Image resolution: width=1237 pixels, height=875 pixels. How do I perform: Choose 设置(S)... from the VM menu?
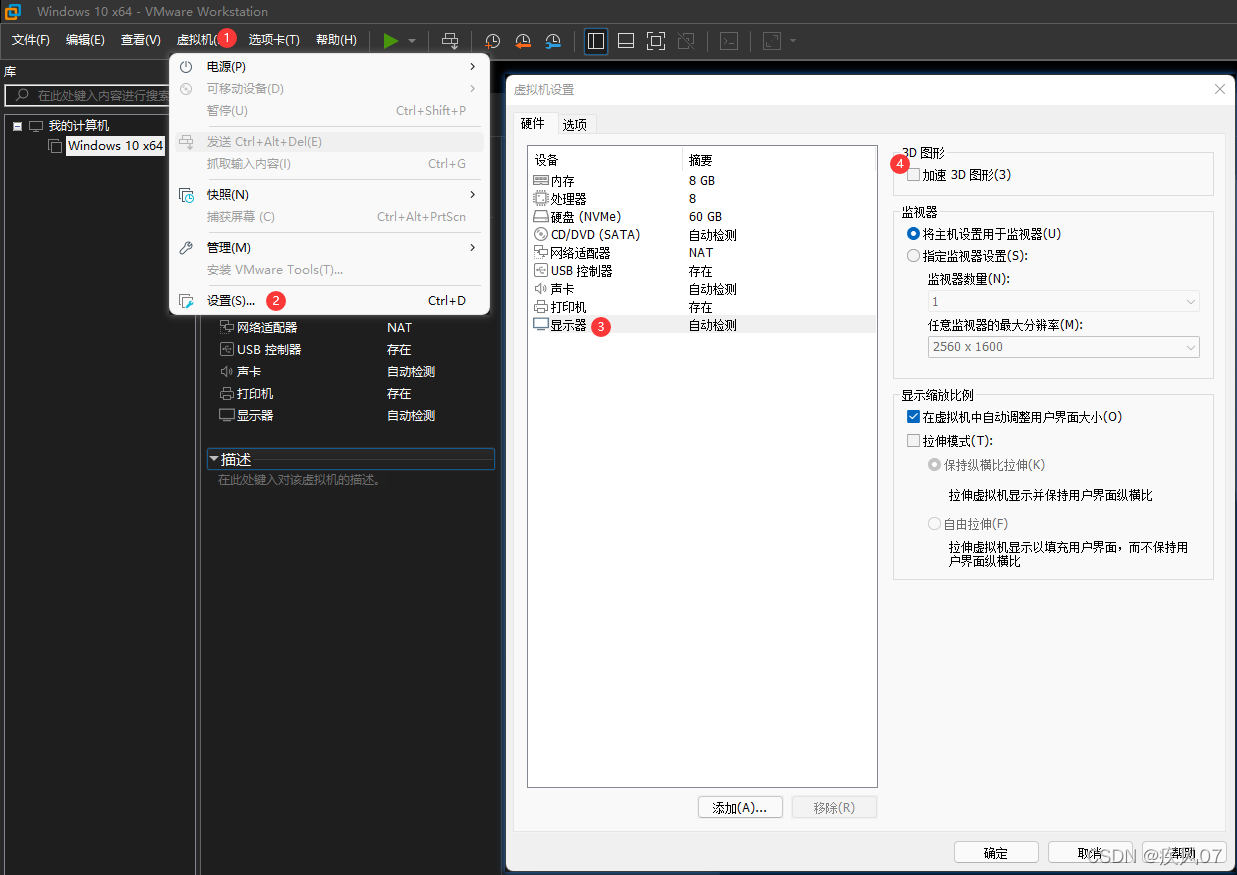pos(329,300)
